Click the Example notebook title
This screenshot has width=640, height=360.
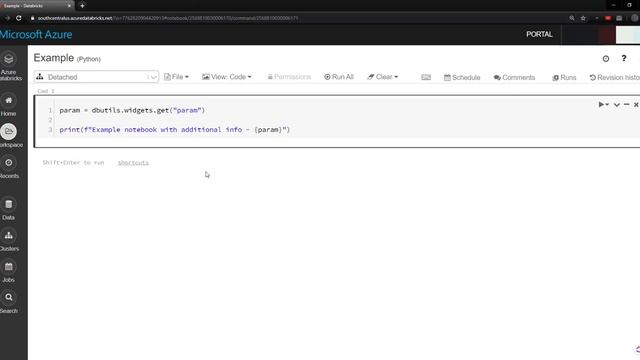(x=53, y=58)
